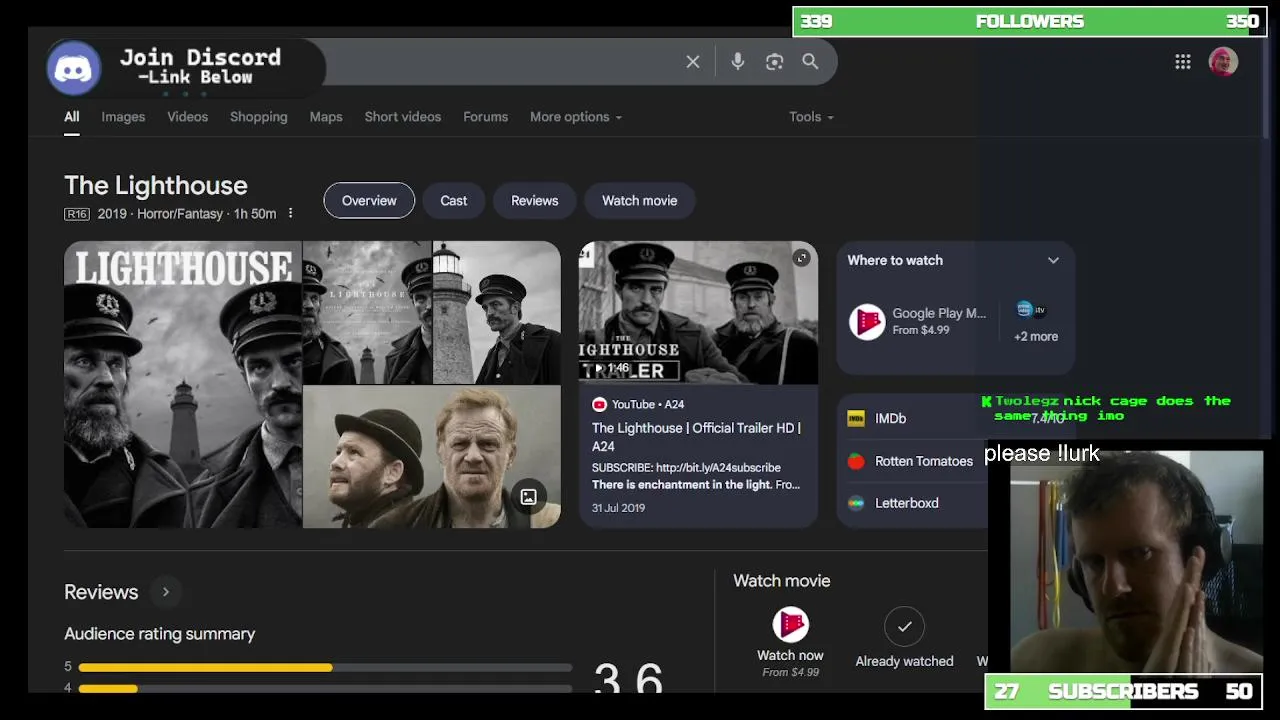The height and width of the screenshot is (720, 1280).
Task: Click the 31 Jul 2019 date text
Action: coord(618,508)
